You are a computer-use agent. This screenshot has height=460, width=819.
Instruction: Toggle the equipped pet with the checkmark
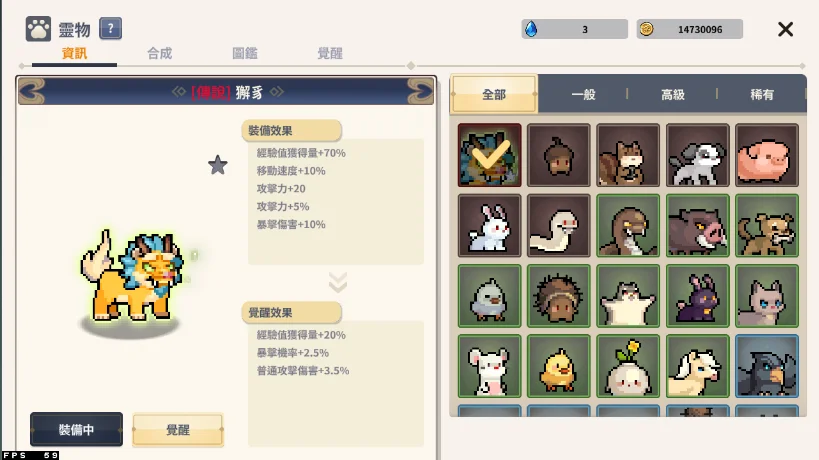click(x=489, y=155)
